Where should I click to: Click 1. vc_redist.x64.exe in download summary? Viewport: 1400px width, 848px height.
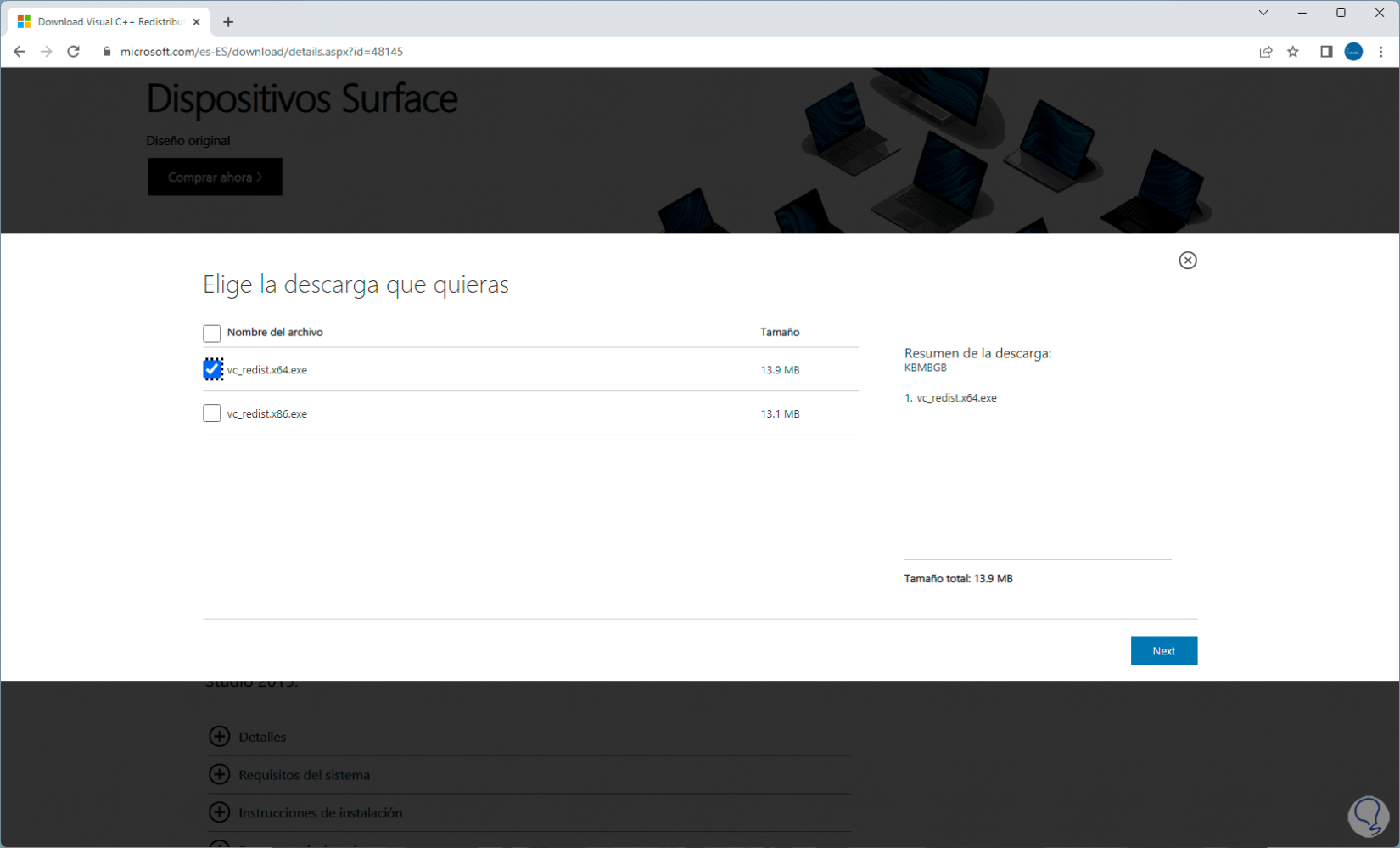point(950,398)
